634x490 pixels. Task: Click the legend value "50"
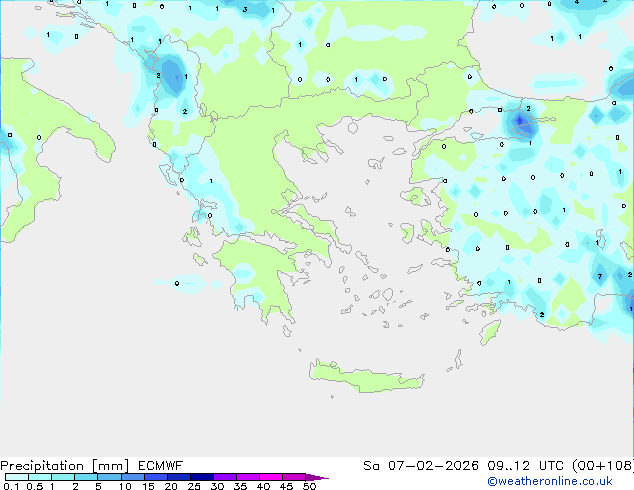[309, 486]
